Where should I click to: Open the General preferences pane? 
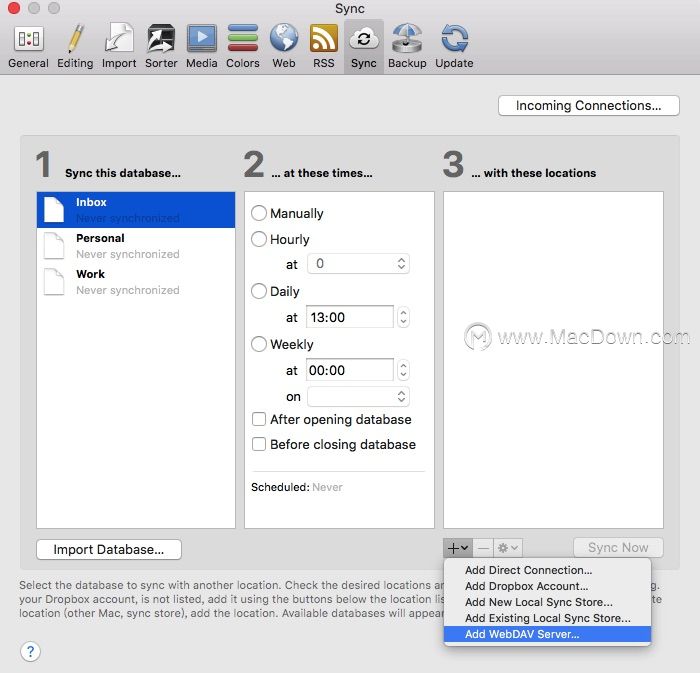[29, 46]
